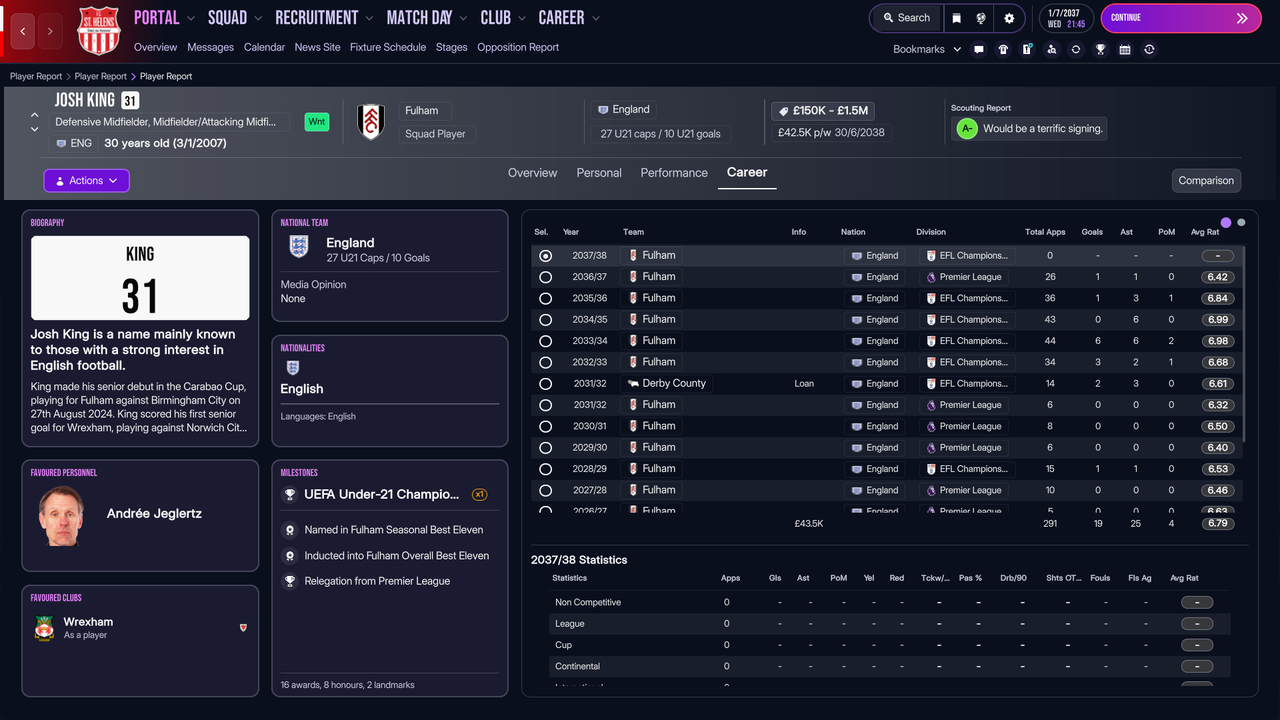Screen dimensions: 1280x720
Task: Select the 2036/37 season radio button
Action: pyautogui.click(x=545, y=277)
